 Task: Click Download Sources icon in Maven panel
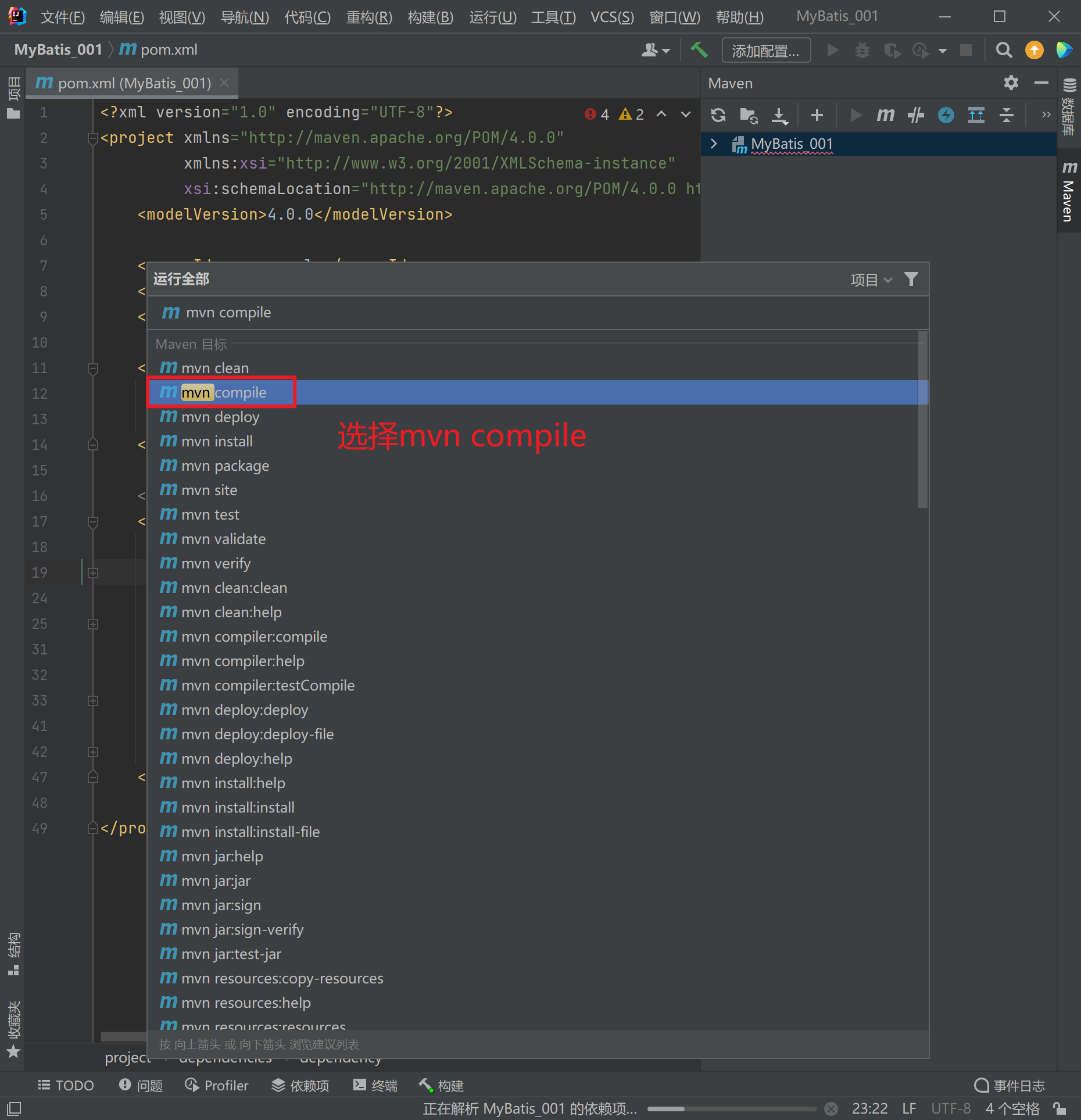click(x=780, y=115)
